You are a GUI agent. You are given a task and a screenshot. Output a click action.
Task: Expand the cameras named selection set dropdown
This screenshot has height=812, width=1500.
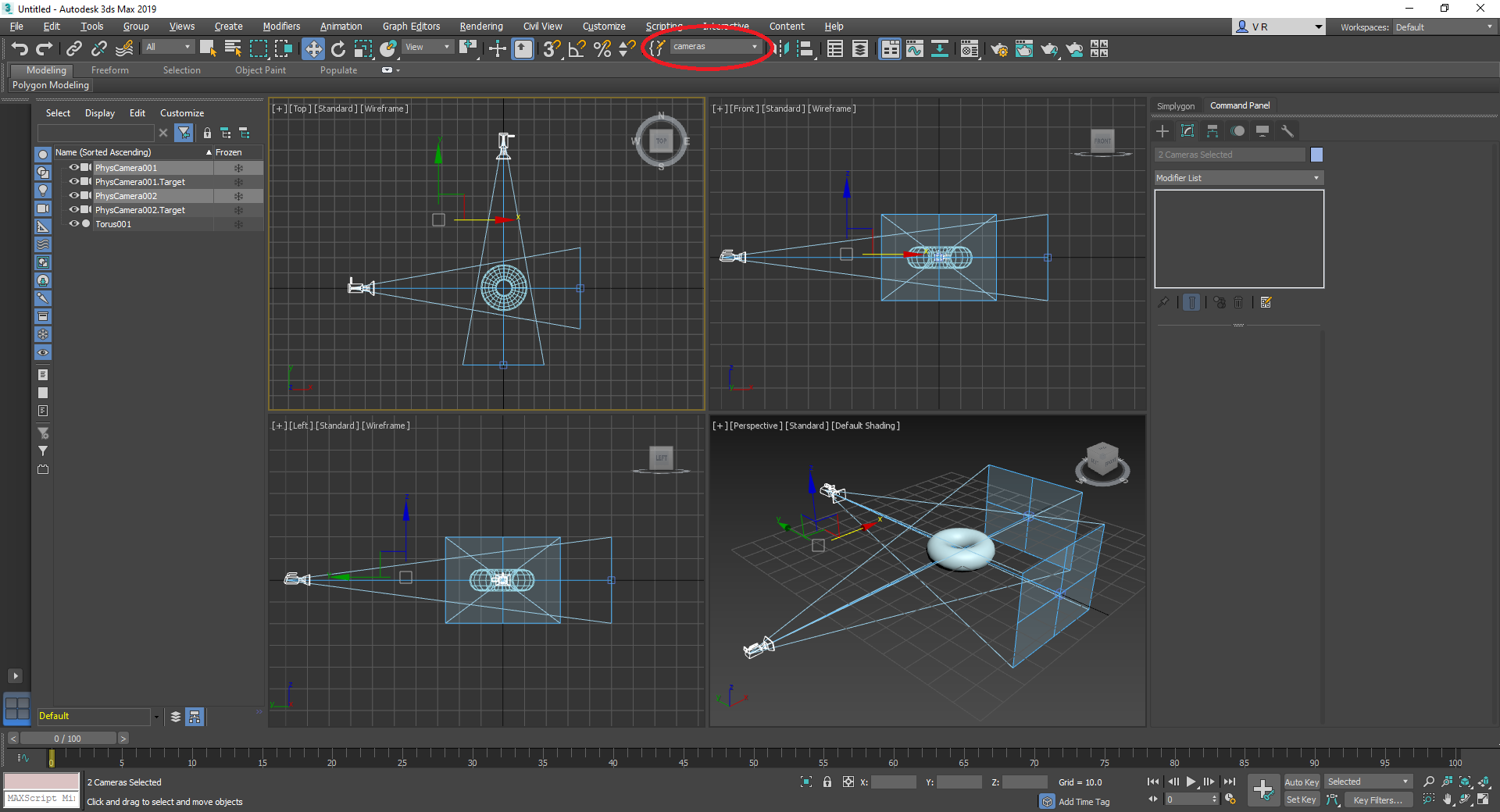click(x=754, y=47)
